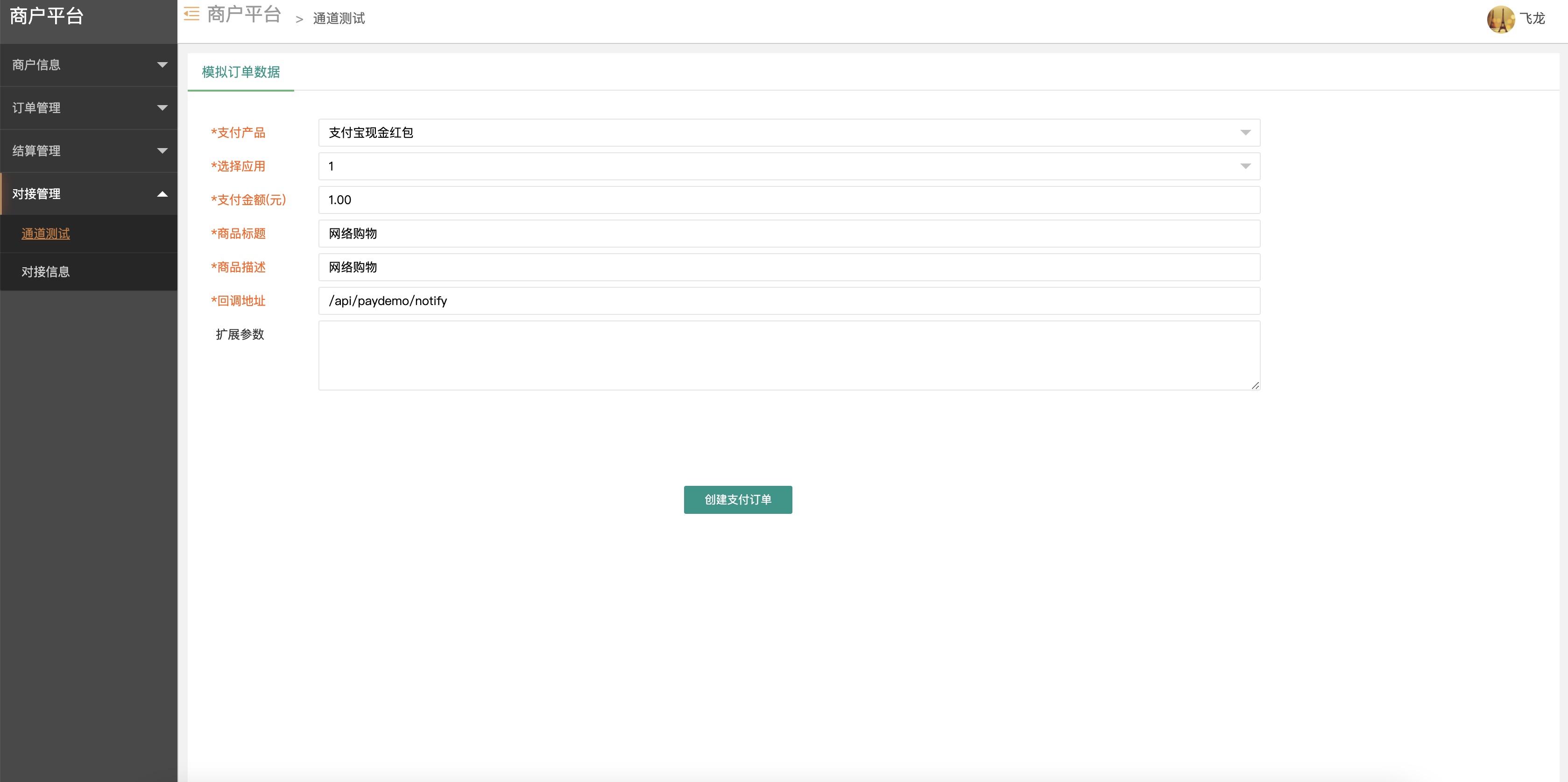The height and width of the screenshot is (782, 1568).
Task: Open the user avatar picture
Action: [x=1500, y=20]
